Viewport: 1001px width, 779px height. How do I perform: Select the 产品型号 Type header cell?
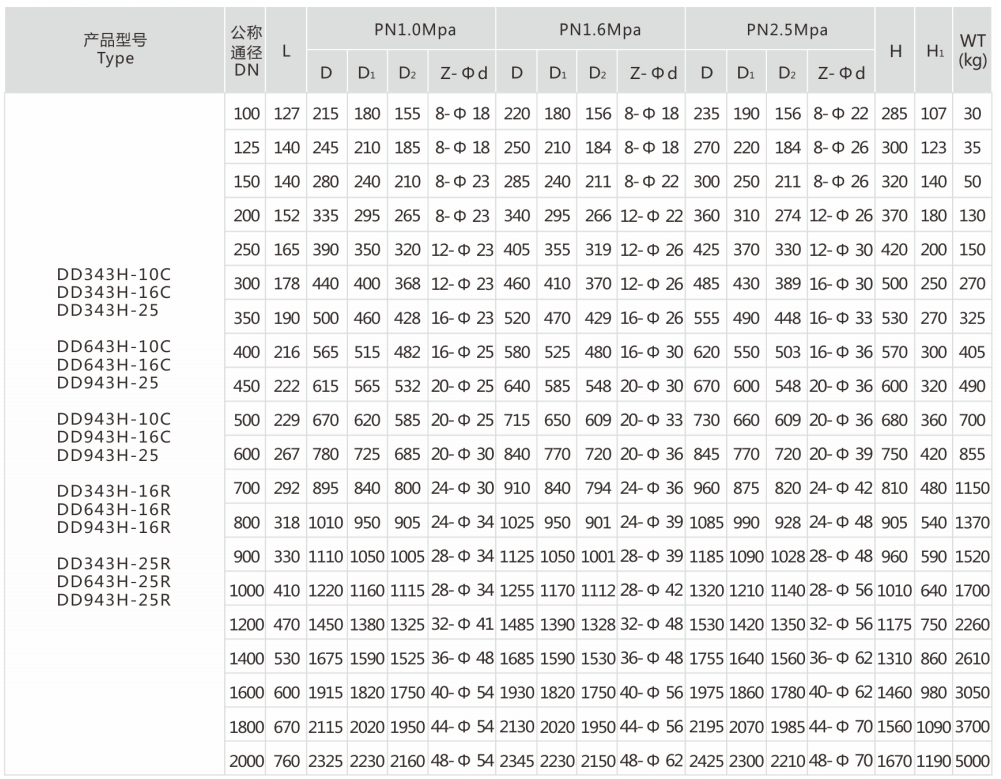click(115, 49)
